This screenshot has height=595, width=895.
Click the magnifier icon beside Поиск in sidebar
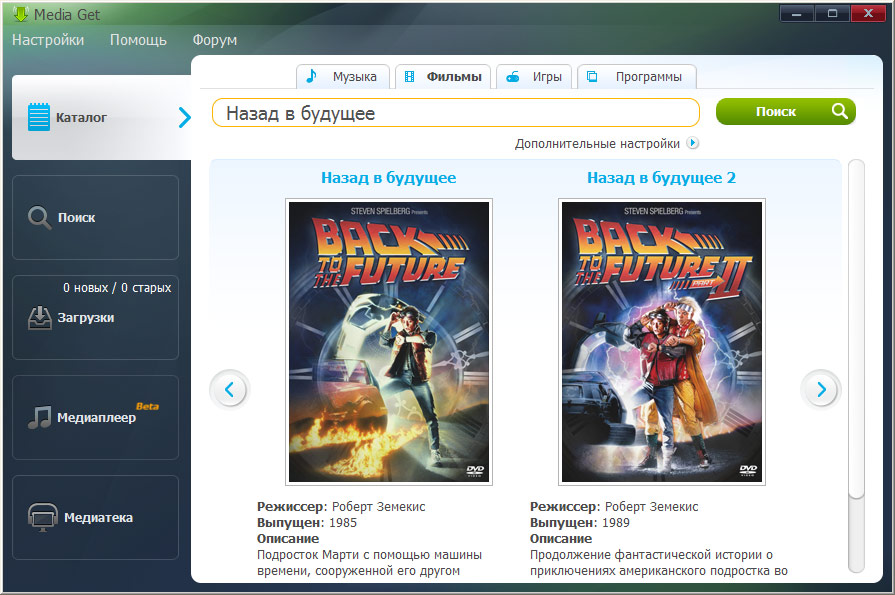(40, 218)
